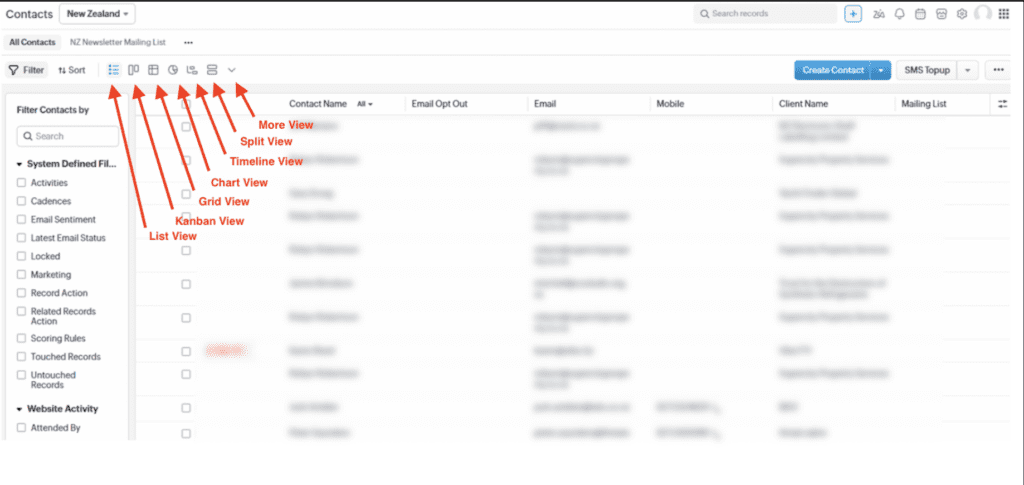
Task: Expand the More View chevron
Action: click(232, 70)
